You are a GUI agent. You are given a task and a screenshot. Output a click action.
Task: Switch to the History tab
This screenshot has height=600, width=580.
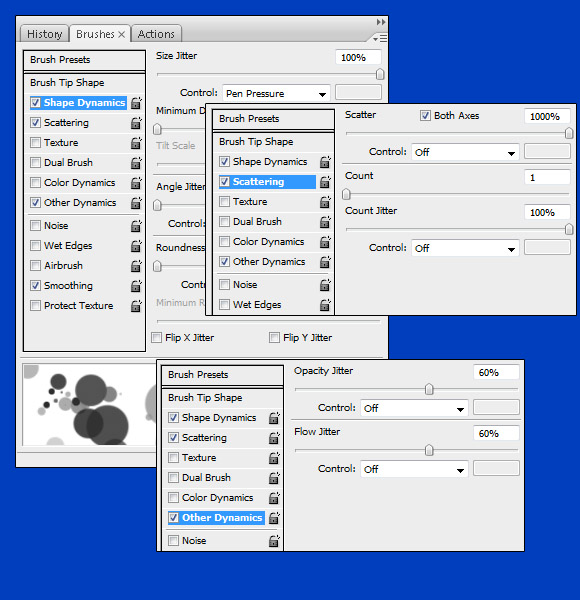[x=44, y=34]
